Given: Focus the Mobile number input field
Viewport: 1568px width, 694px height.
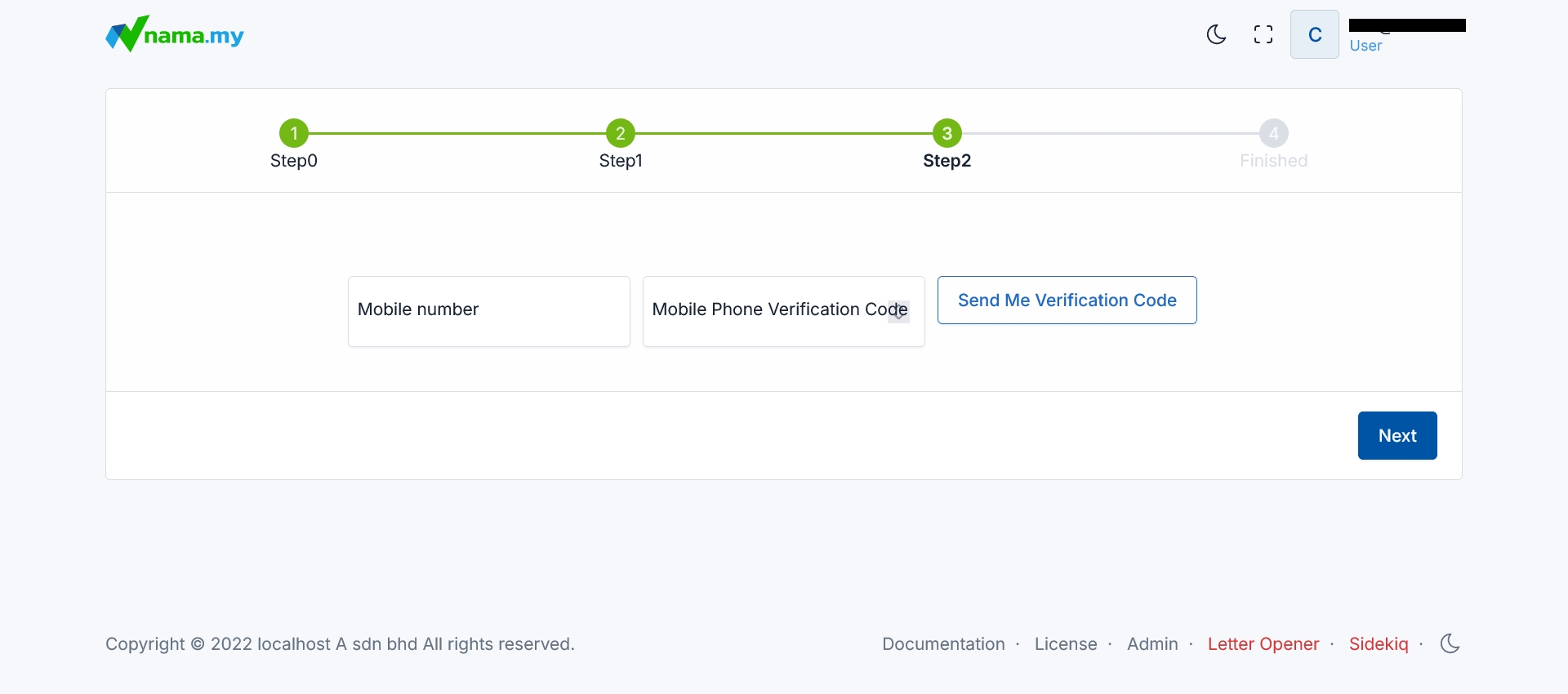Looking at the screenshot, I should [x=488, y=311].
